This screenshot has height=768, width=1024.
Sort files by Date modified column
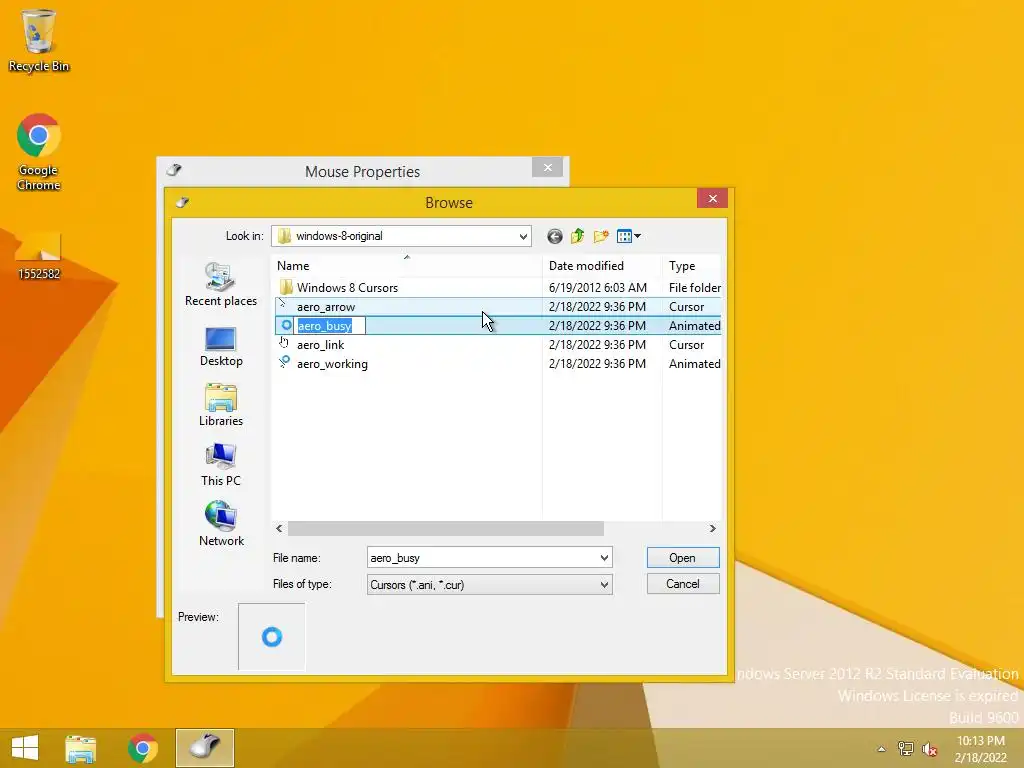click(602, 266)
